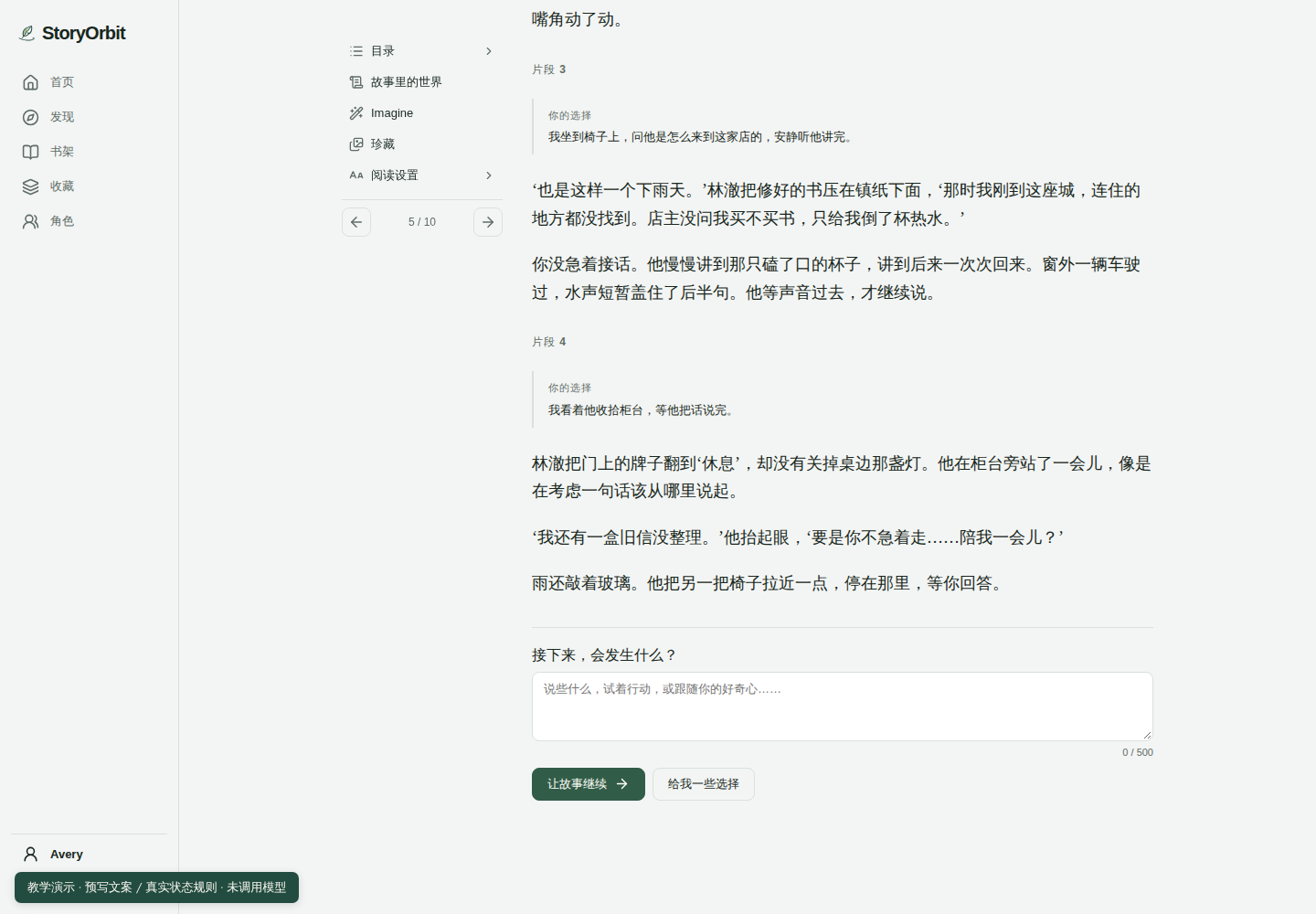Focus the story input text area
Viewport: 1316px width, 914px height.
[843, 707]
